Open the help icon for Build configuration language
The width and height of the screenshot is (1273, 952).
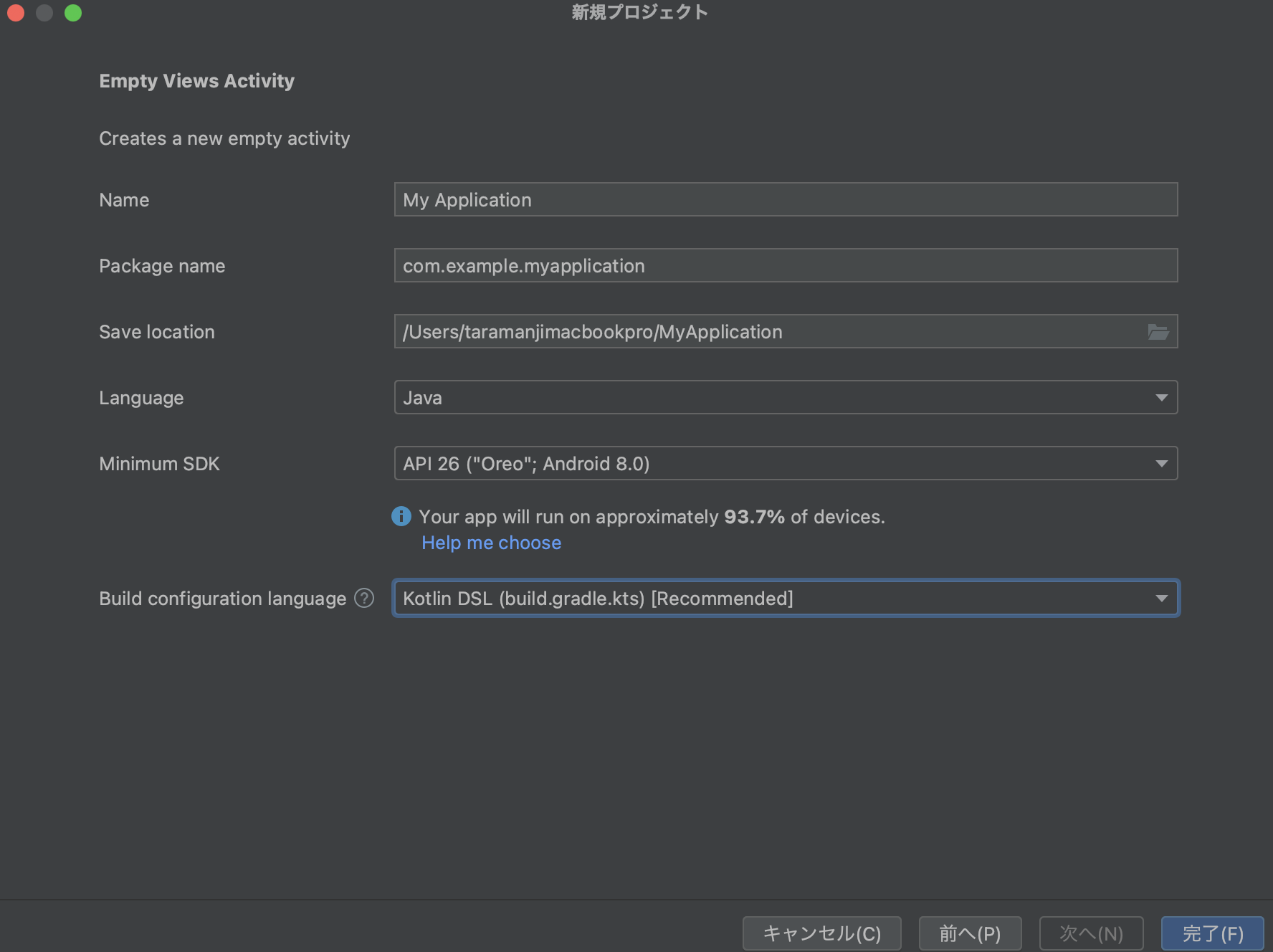click(364, 598)
